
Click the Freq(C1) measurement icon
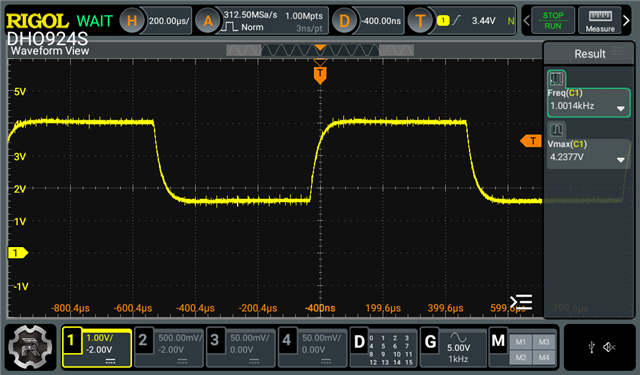point(556,78)
